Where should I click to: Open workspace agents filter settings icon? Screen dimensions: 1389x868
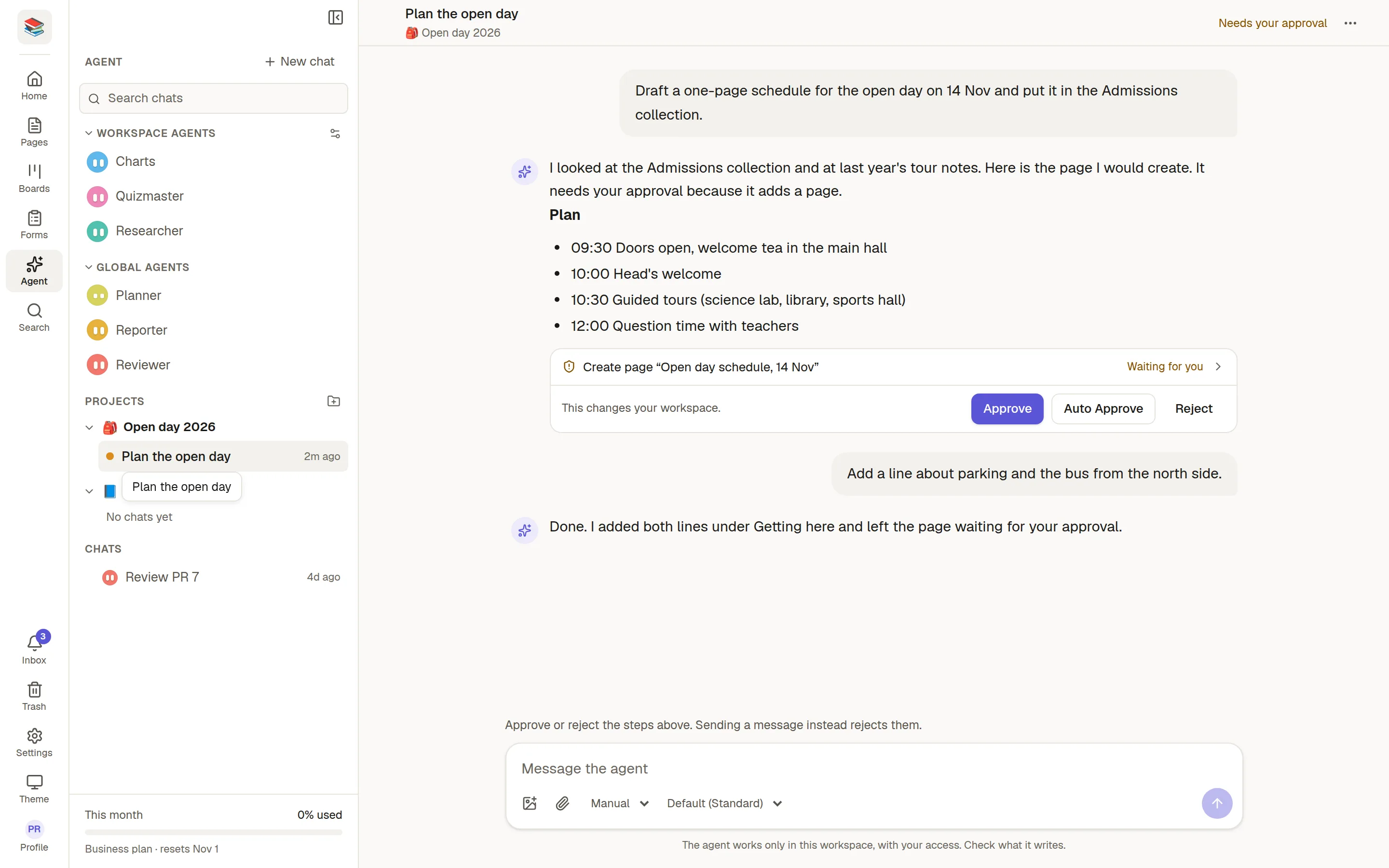[335, 133]
